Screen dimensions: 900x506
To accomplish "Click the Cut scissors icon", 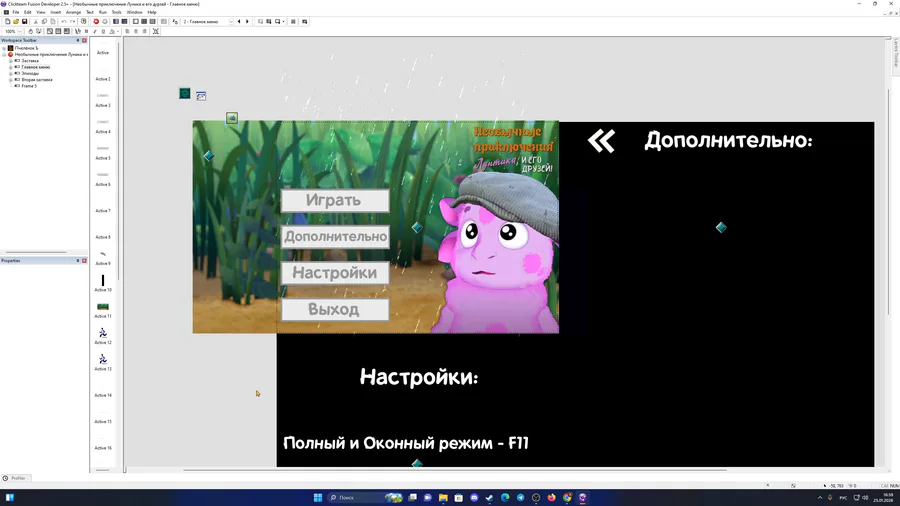I will point(36,21).
